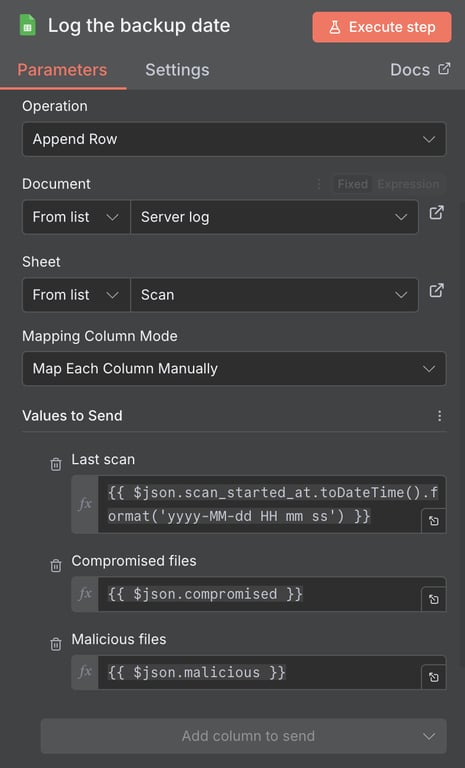Delete the Compromised files column

click(56, 565)
